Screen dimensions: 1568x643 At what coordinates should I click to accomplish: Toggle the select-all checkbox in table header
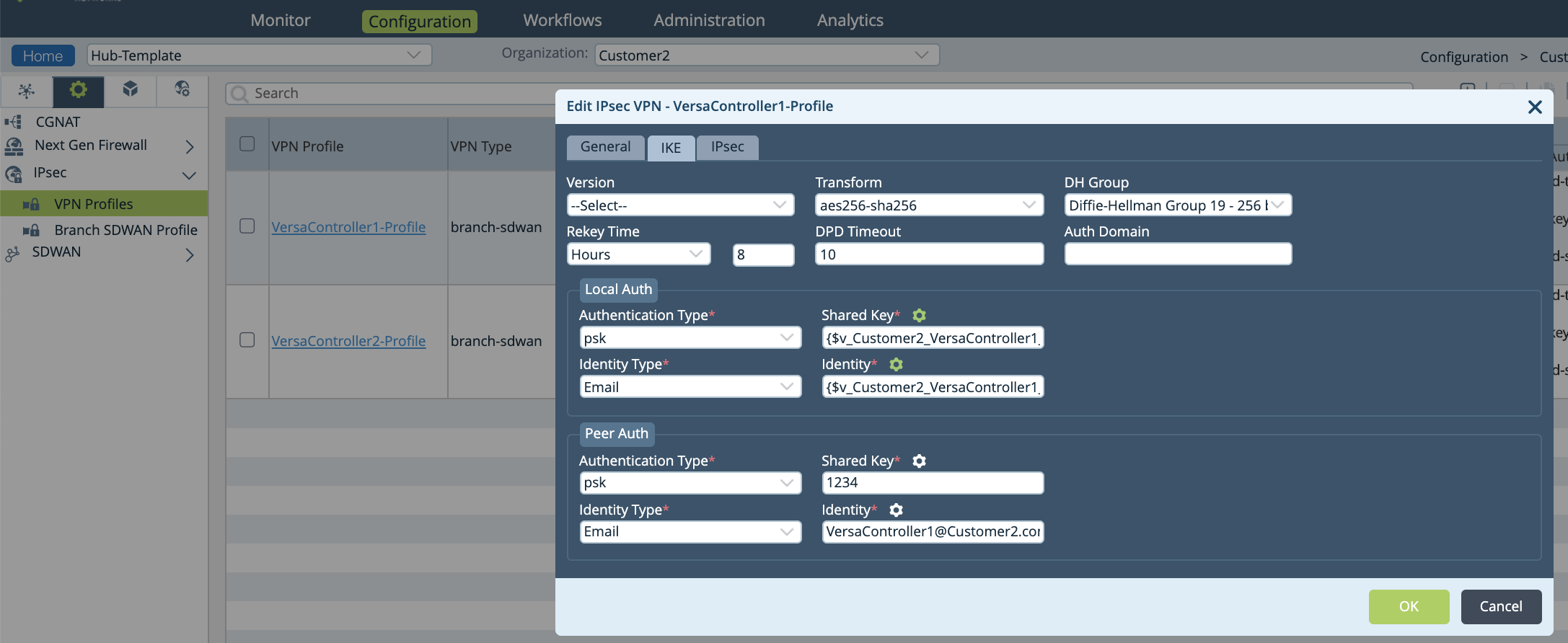point(247,143)
